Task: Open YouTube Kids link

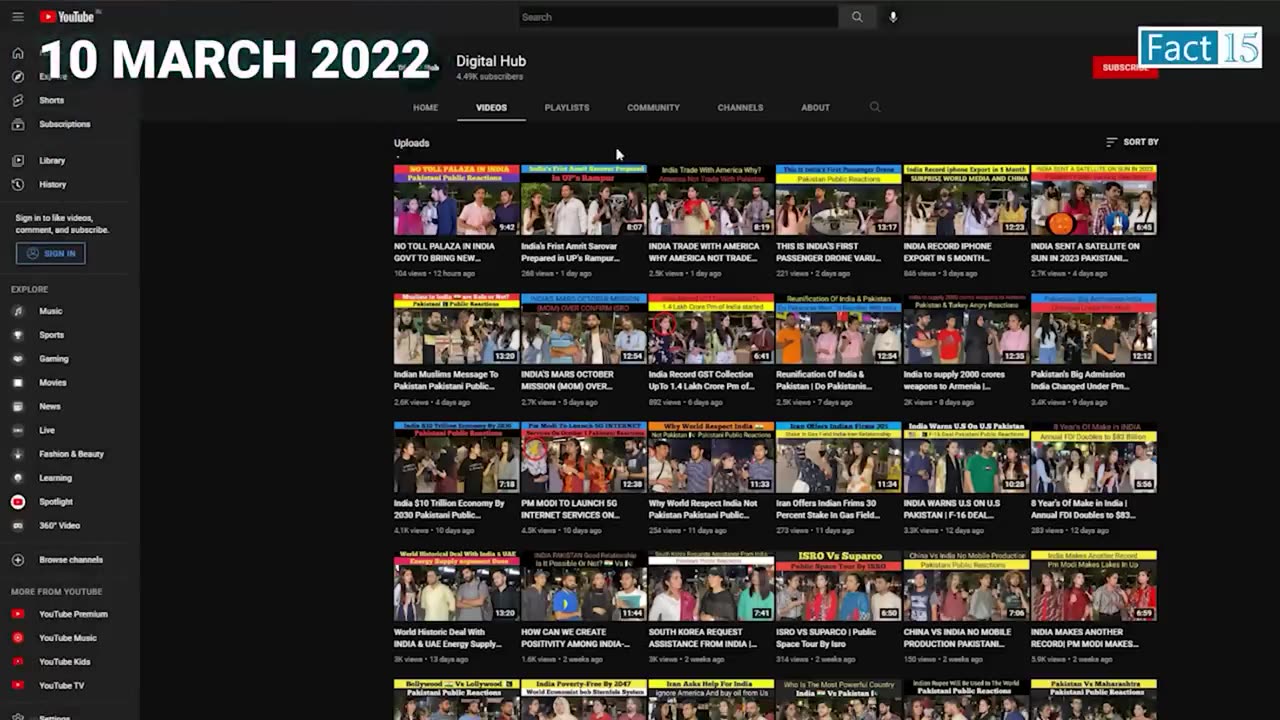Action: [64, 662]
